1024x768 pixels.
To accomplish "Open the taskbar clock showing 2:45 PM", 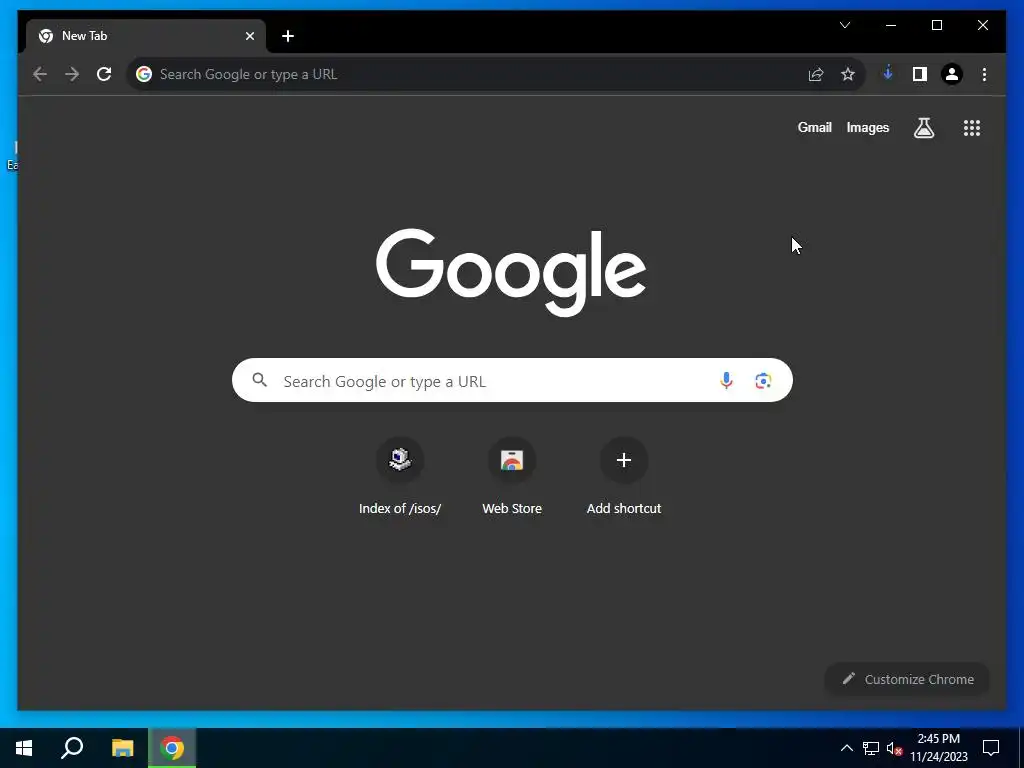I will pos(938,748).
